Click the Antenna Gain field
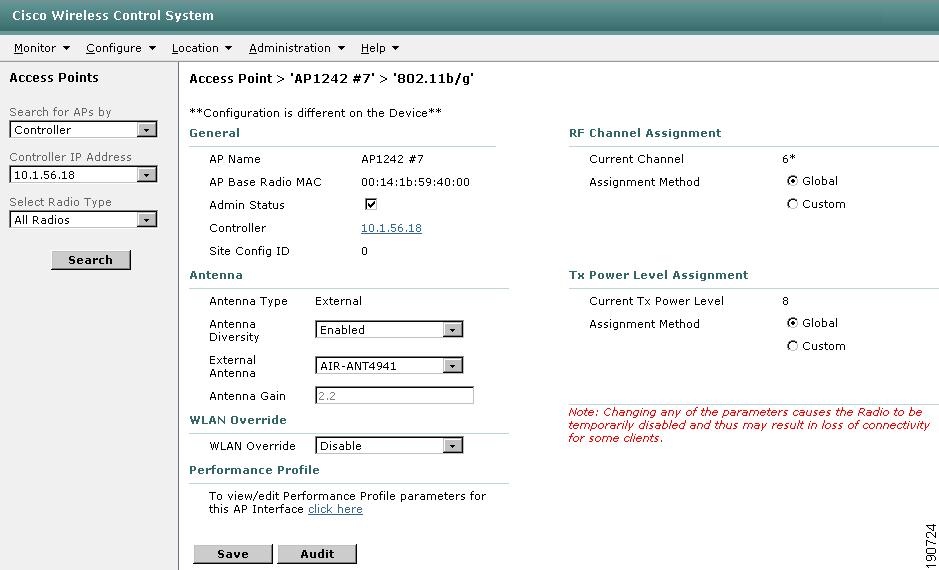939x570 pixels. (395, 395)
